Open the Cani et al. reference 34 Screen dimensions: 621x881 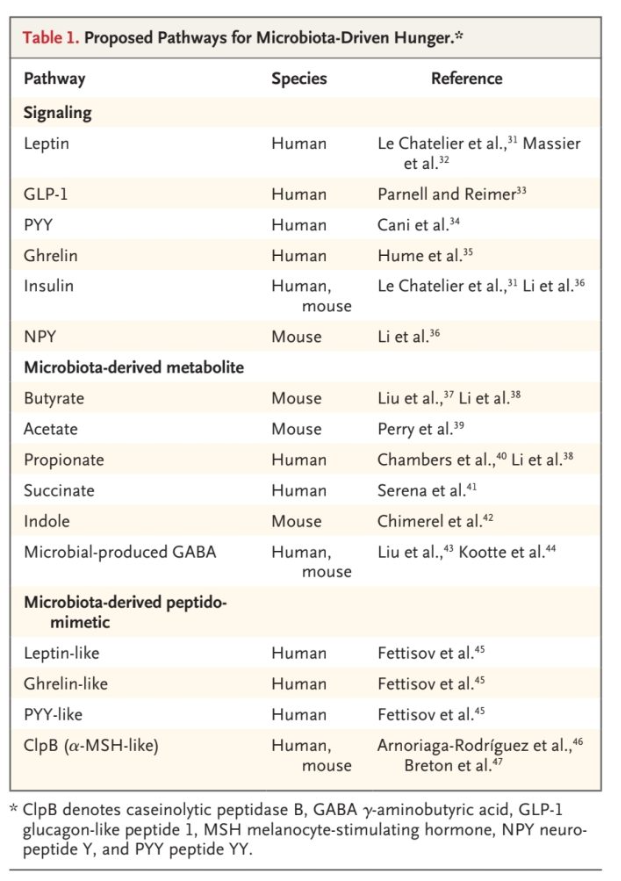tap(419, 225)
